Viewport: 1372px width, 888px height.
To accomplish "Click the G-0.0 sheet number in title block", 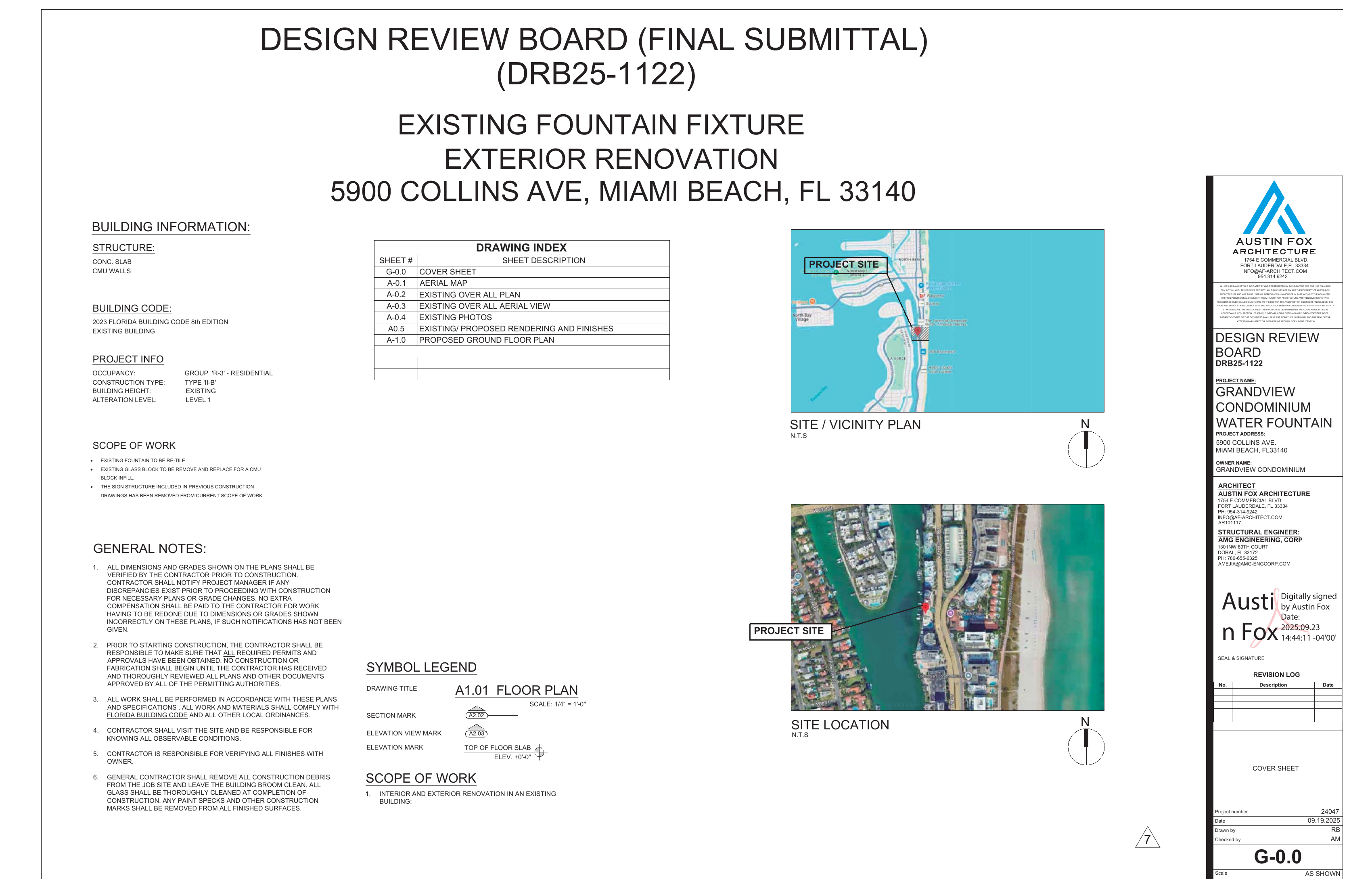I will click(1278, 857).
